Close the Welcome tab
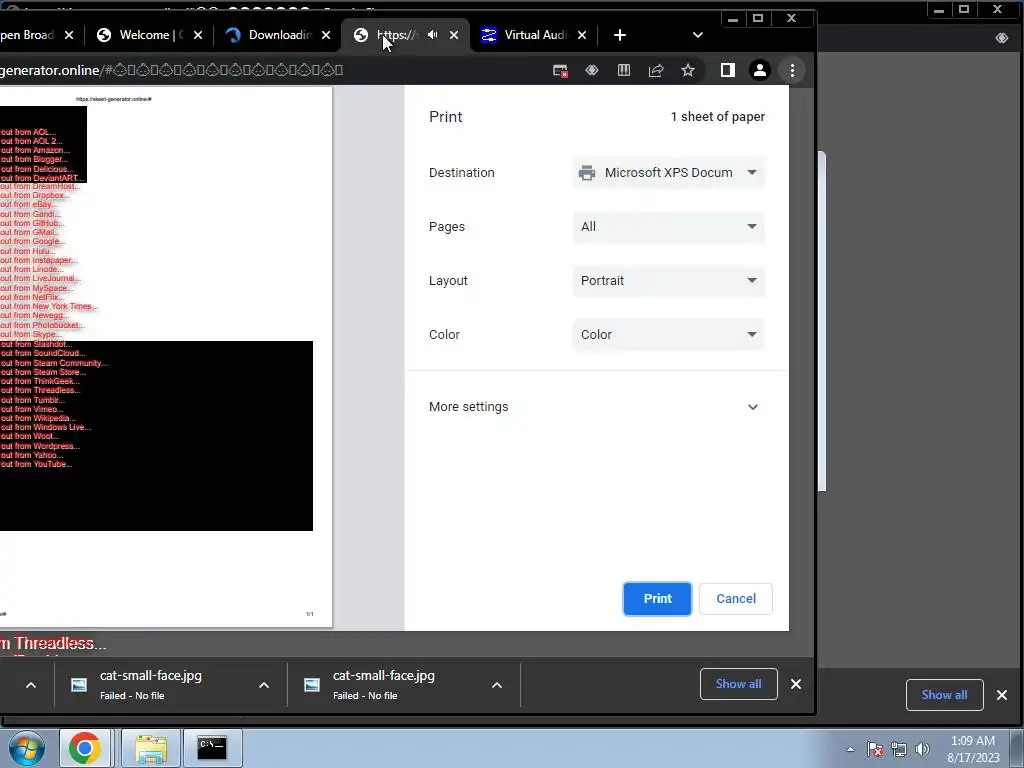The image size is (1024, 768). 198,35
